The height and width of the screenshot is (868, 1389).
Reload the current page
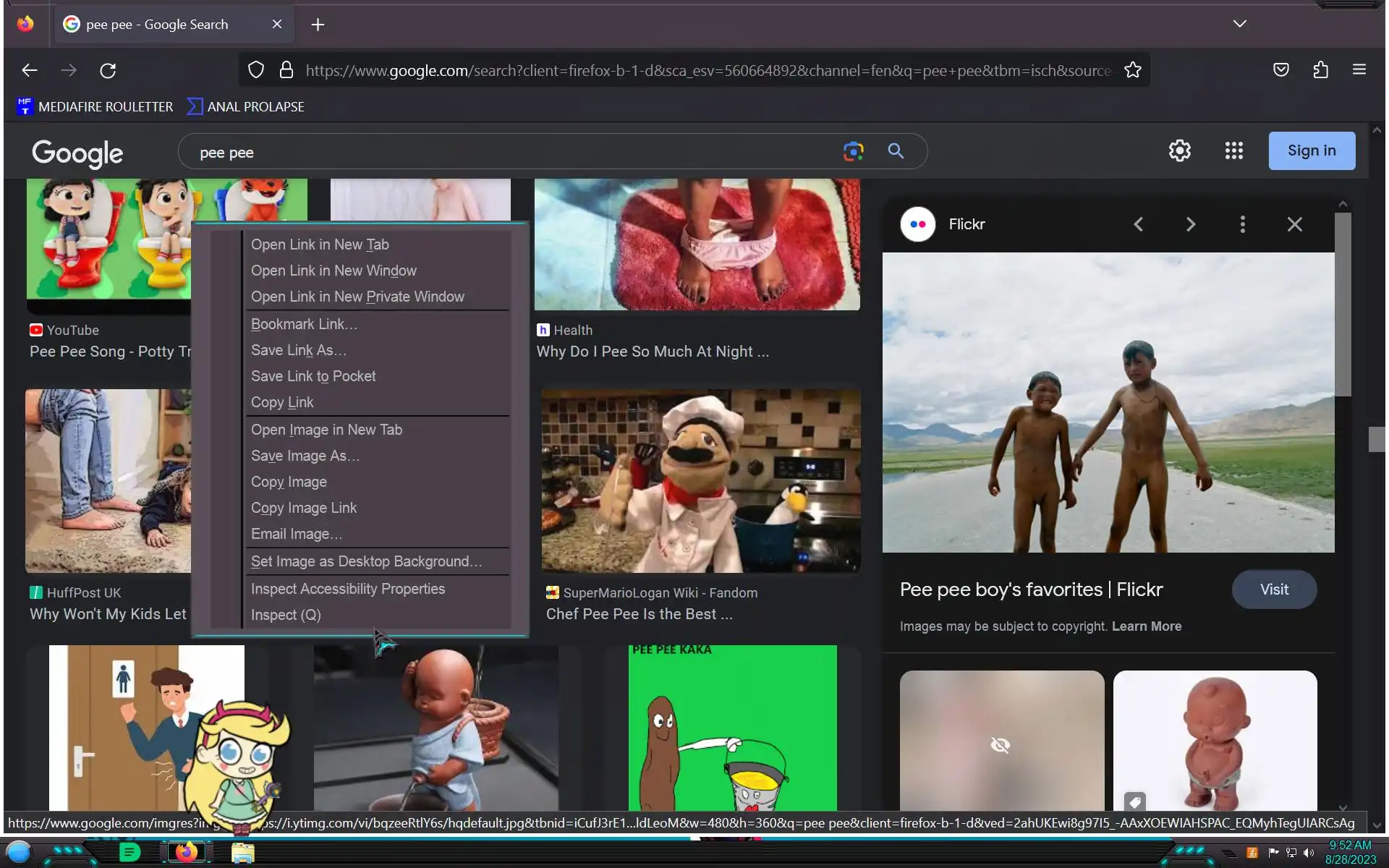108,70
